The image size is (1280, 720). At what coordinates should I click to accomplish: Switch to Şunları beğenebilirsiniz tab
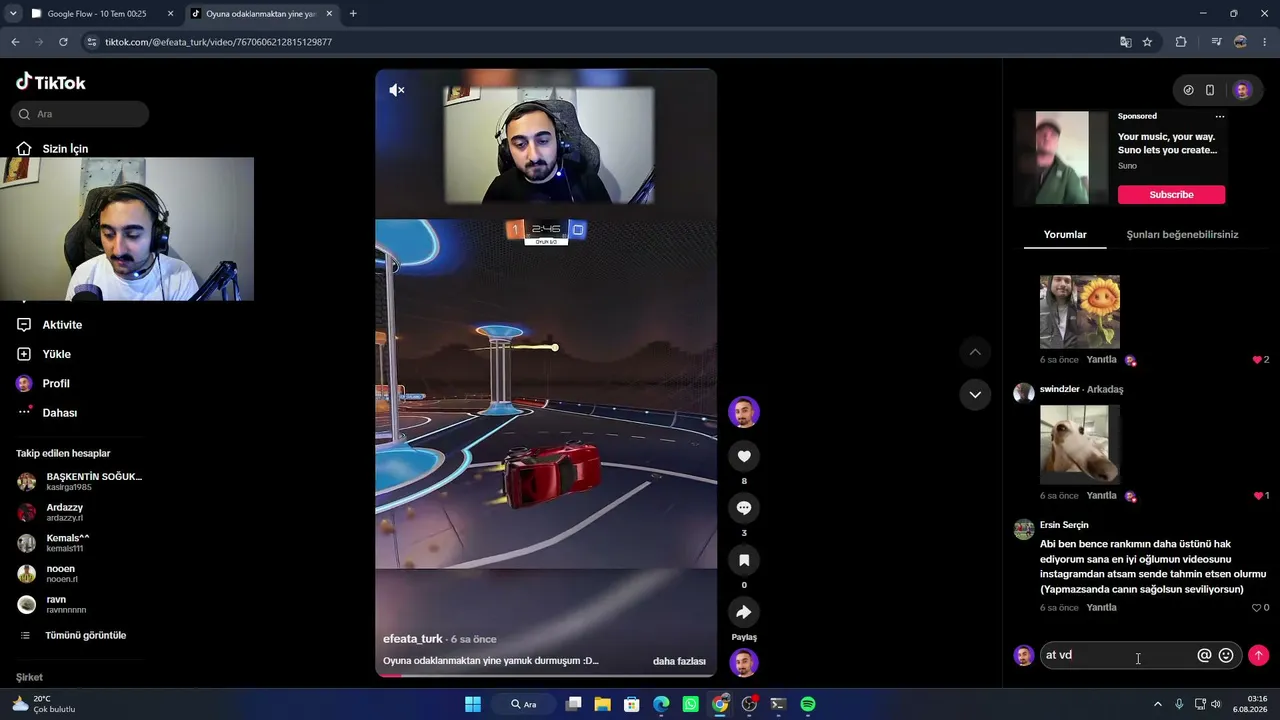coord(1182,235)
